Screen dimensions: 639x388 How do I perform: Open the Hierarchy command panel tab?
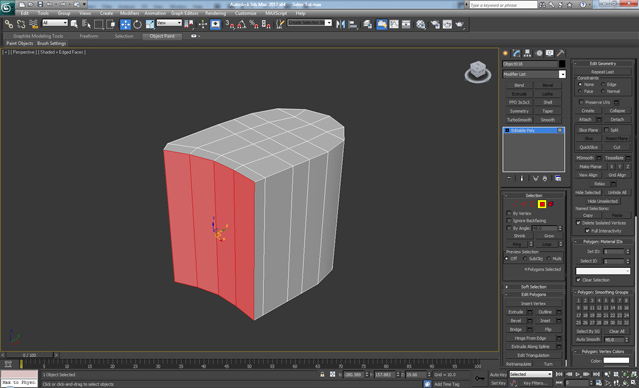528,53
